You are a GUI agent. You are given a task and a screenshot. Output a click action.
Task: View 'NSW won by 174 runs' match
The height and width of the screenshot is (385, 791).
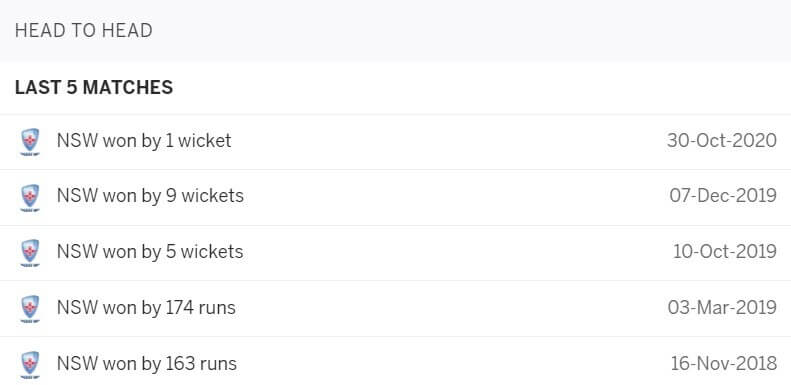tap(146, 308)
